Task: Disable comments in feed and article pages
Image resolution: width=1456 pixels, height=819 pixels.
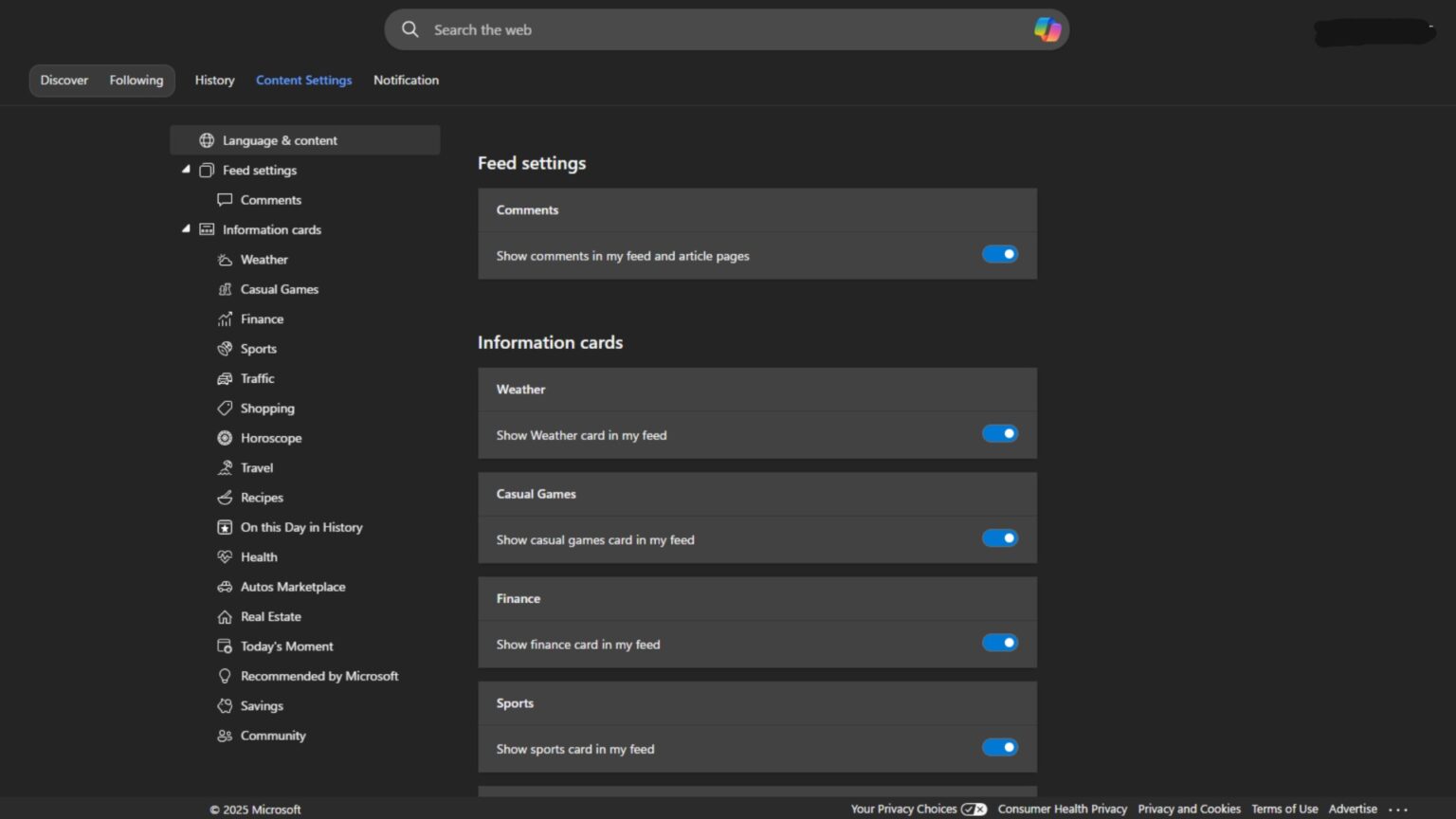Action: tap(1000, 254)
